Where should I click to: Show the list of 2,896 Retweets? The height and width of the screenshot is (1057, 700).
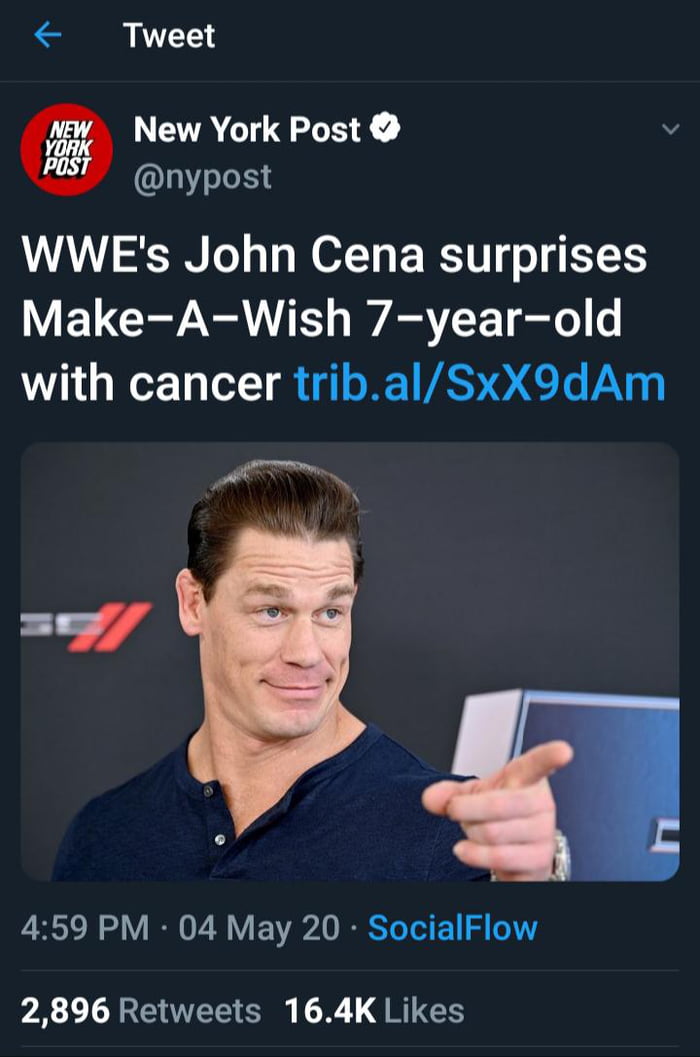point(141,1011)
